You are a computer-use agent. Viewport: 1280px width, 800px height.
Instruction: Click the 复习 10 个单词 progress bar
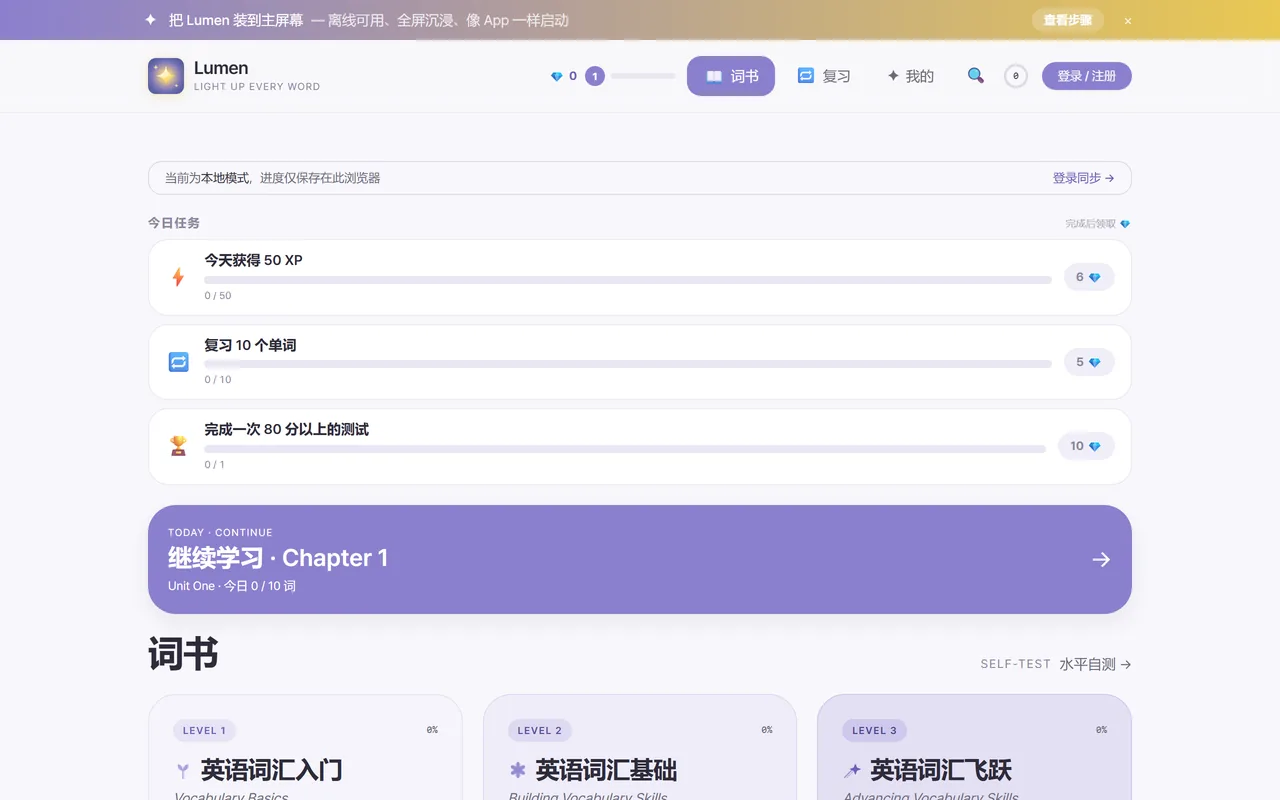pos(628,364)
